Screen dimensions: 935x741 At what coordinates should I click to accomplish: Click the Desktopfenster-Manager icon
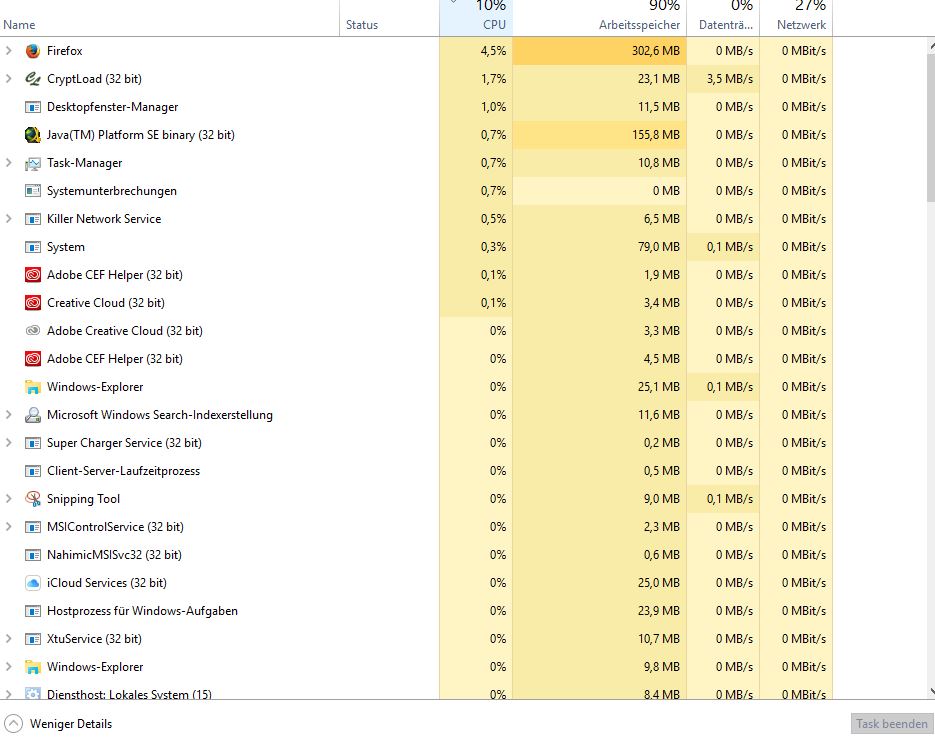33,107
